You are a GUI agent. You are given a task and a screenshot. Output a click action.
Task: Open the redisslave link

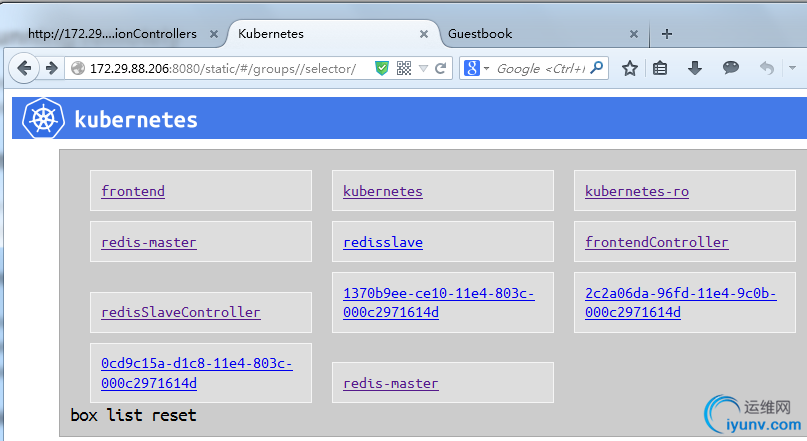tap(383, 242)
